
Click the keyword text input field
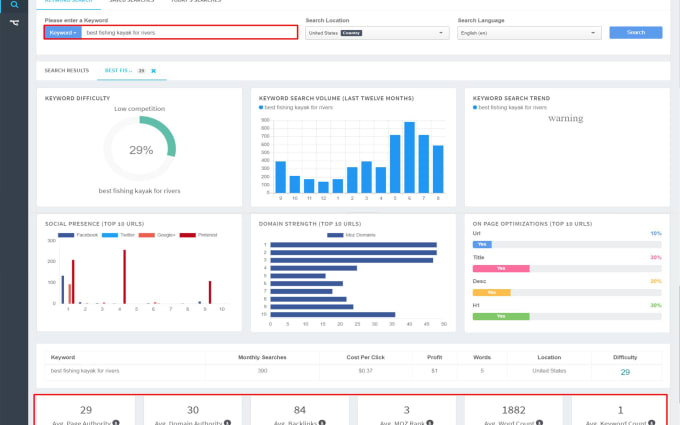188,32
